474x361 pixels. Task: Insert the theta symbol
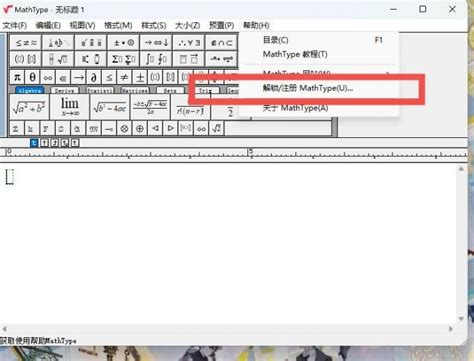click(32, 77)
